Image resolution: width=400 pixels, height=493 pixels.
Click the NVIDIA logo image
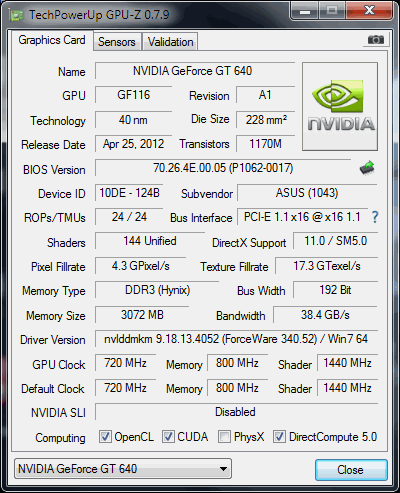coord(340,106)
